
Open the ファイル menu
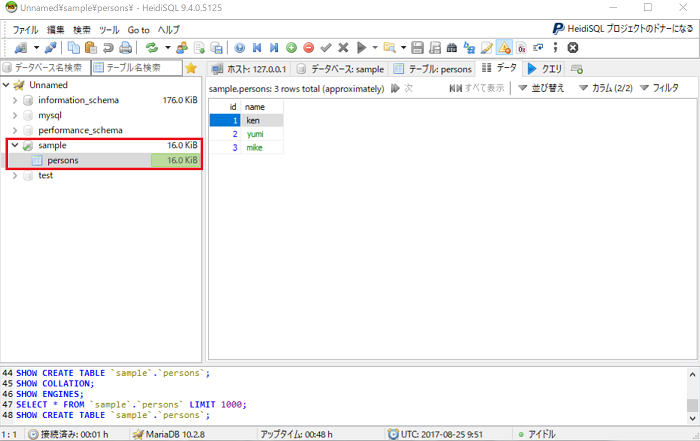pos(25,30)
